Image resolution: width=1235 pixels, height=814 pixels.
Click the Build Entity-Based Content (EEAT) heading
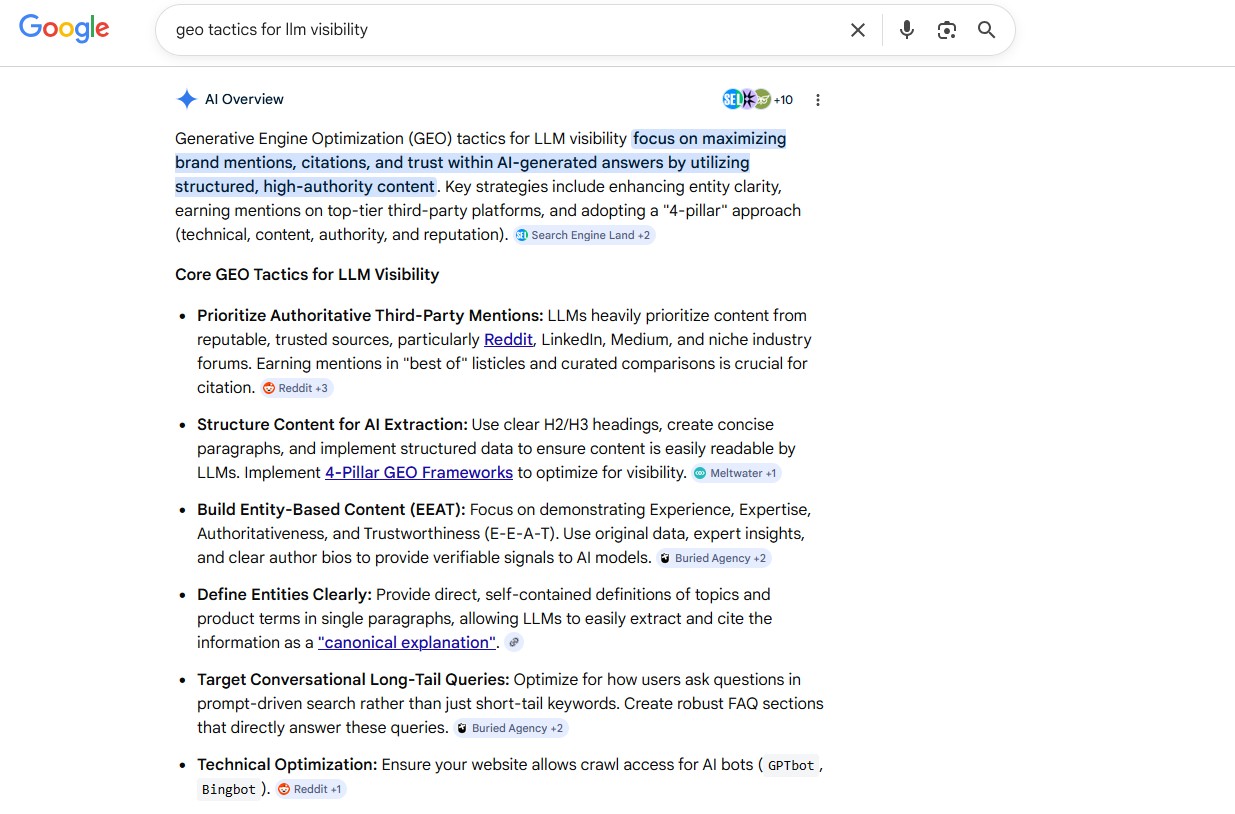[331, 509]
